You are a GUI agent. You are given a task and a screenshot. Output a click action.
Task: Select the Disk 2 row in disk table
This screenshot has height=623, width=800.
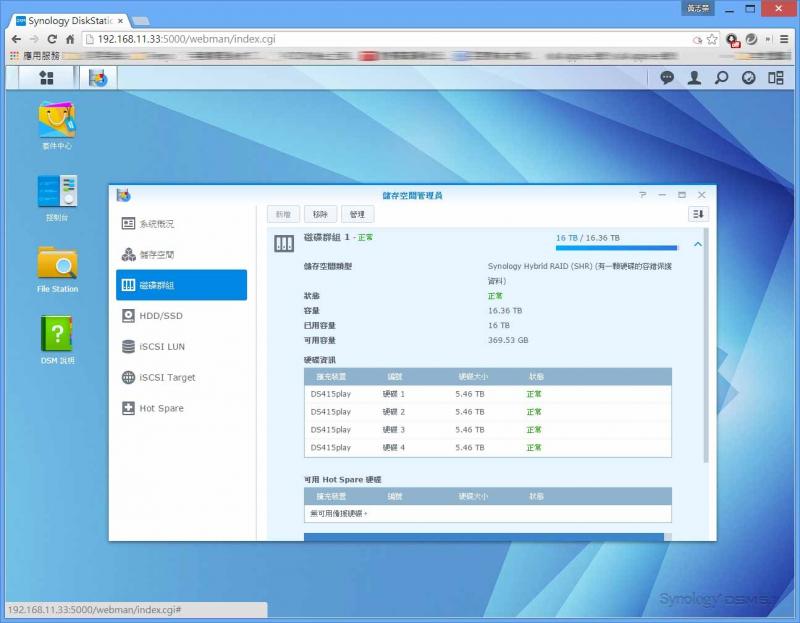[x=487, y=412]
